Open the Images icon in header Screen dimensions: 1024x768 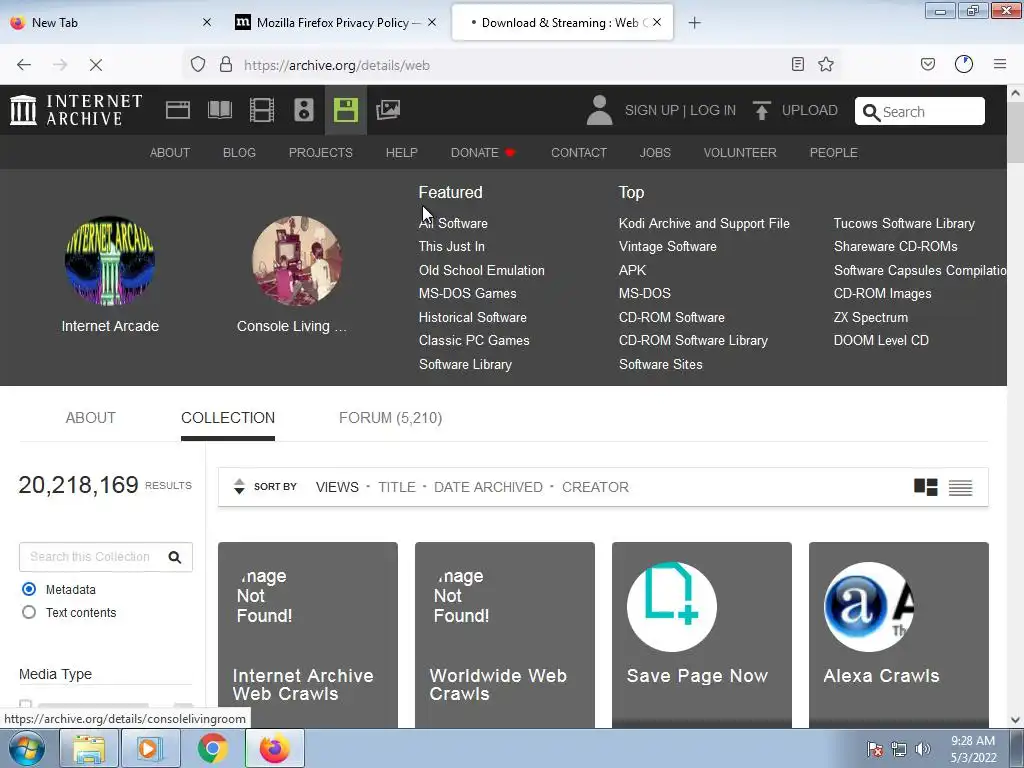(x=388, y=110)
